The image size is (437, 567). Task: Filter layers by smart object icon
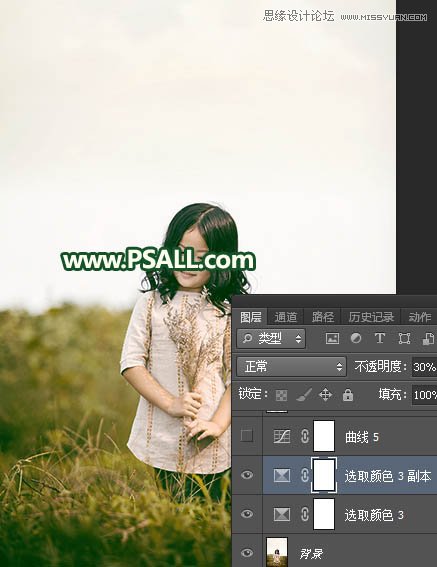tap(428, 338)
